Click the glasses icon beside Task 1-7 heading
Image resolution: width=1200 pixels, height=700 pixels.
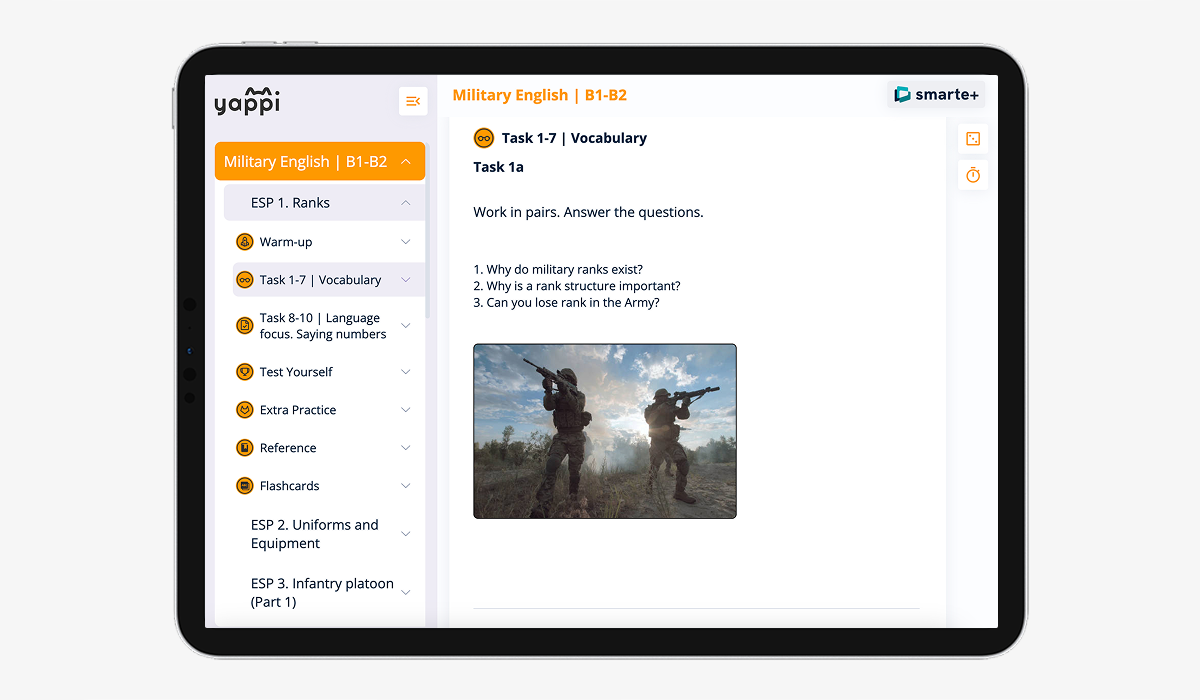pyautogui.click(x=484, y=138)
